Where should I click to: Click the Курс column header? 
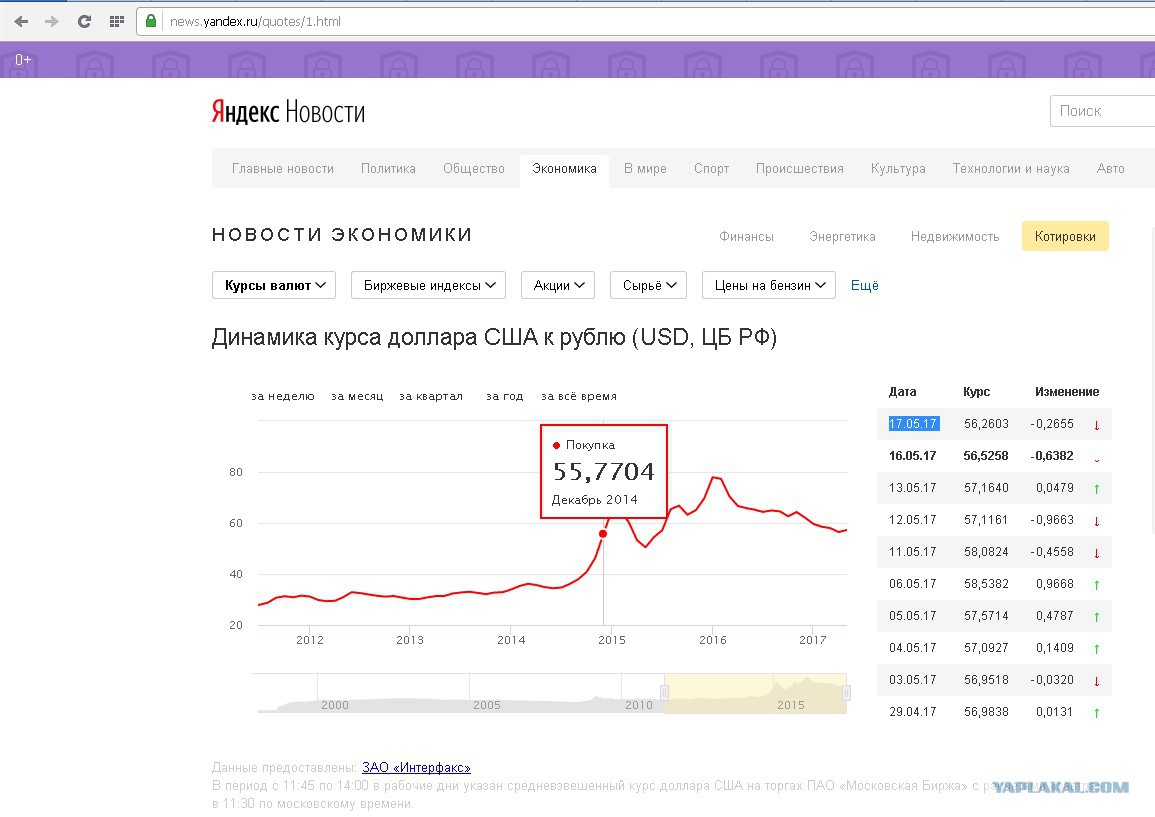tap(977, 392)
